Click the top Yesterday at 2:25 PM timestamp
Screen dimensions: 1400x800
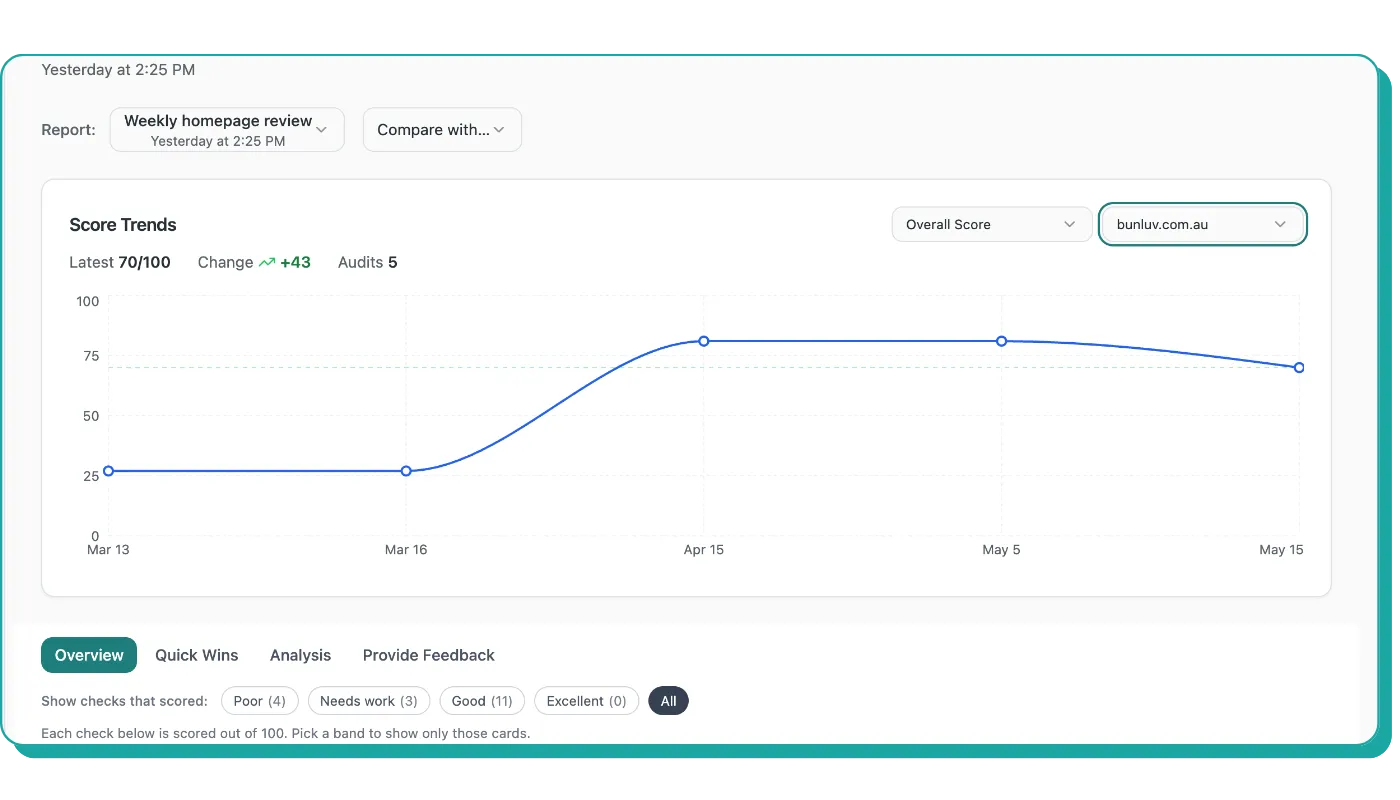click(118, 70)
